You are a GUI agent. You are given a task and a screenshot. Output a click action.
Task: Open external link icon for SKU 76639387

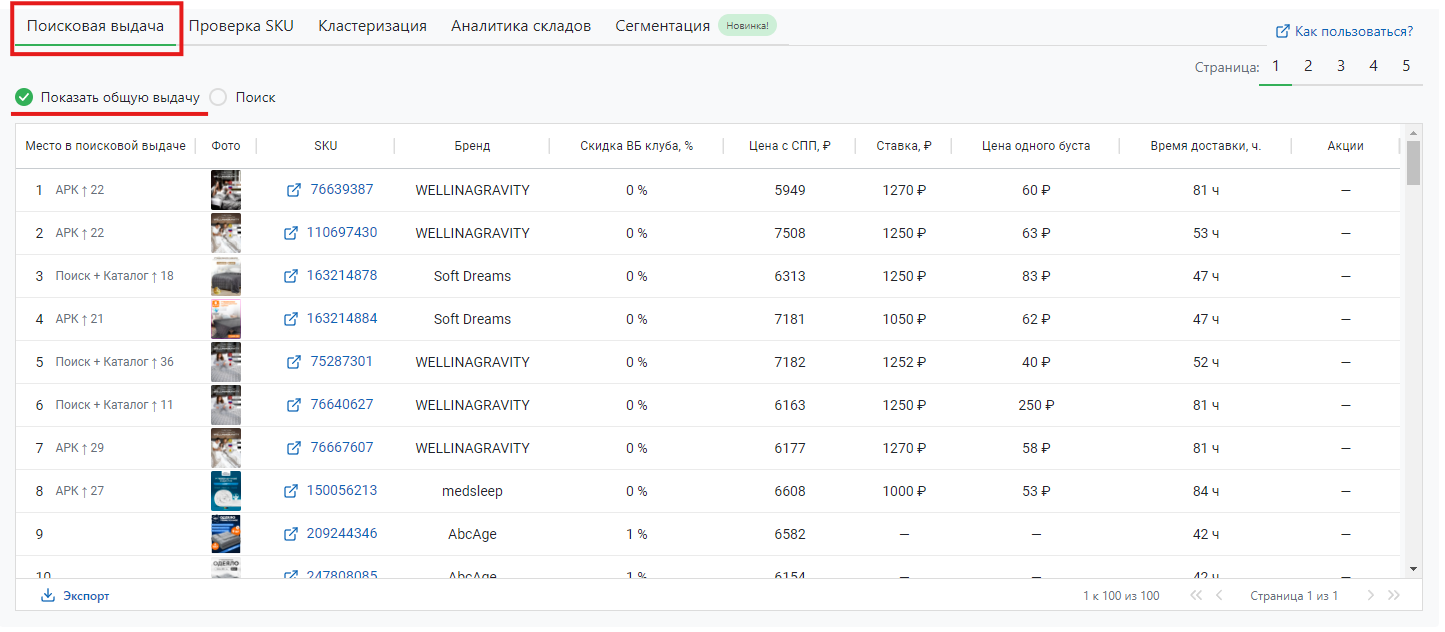point(294,190)
